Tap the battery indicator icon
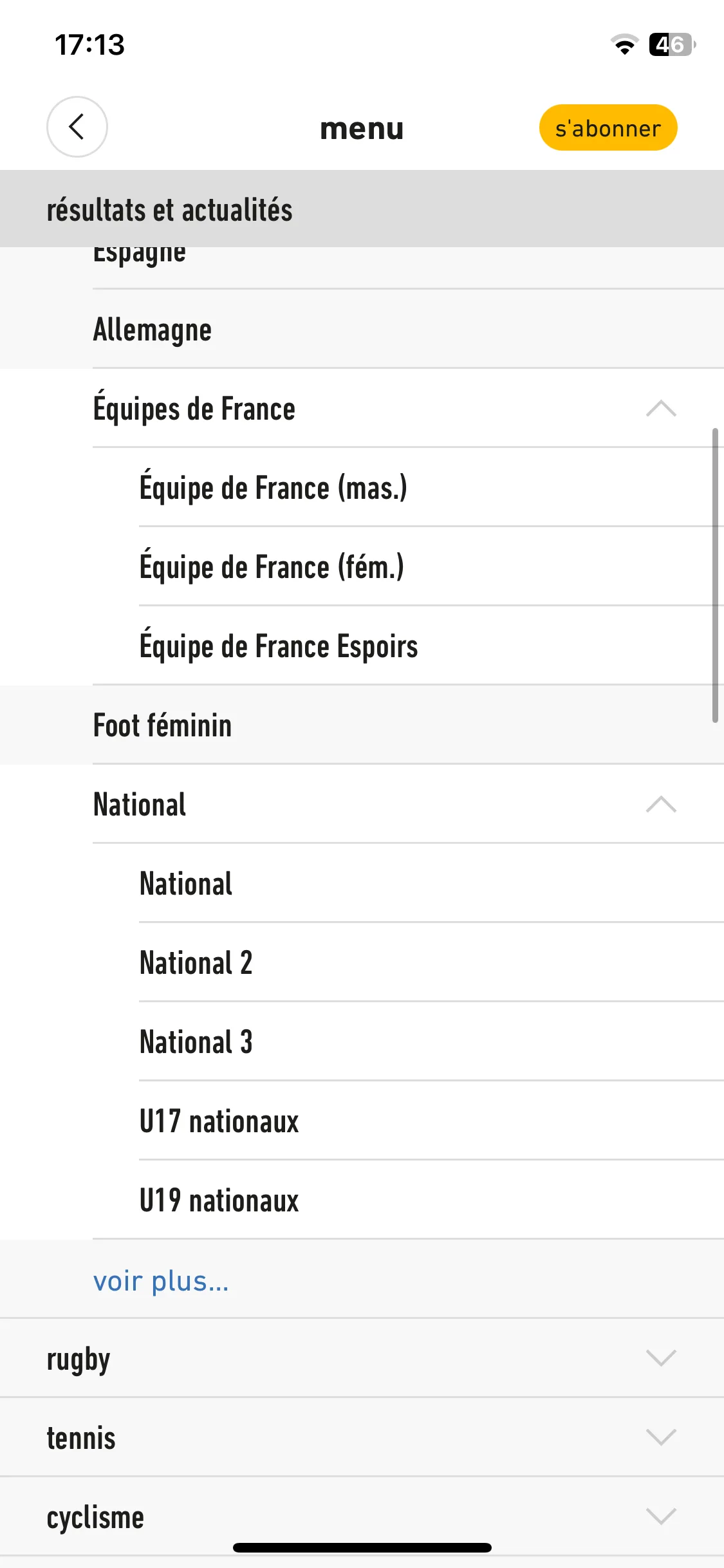Viewport: 724px width, 1568px height. pos(673,44)
